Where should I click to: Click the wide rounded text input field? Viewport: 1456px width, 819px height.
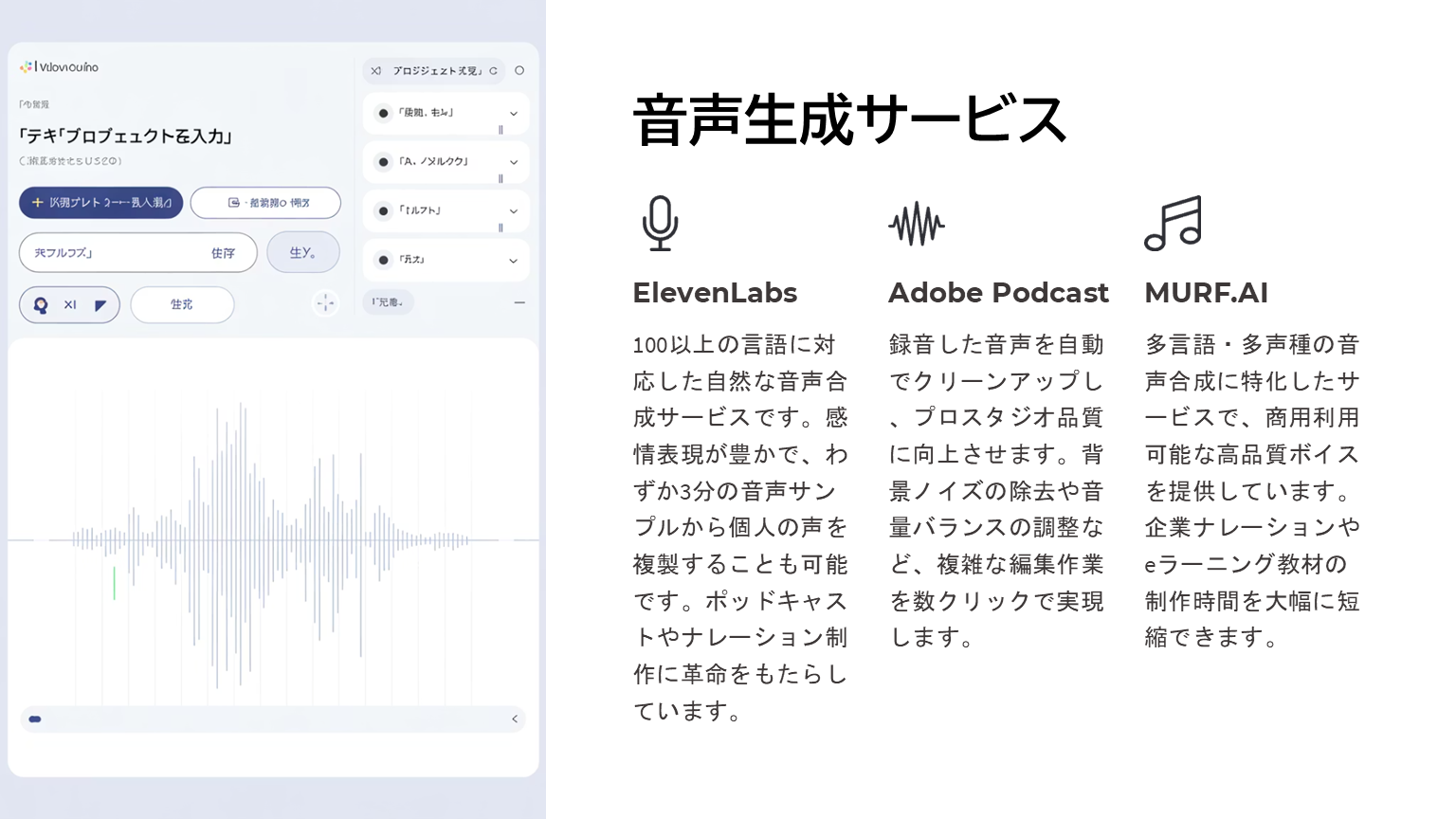point(138,253)
